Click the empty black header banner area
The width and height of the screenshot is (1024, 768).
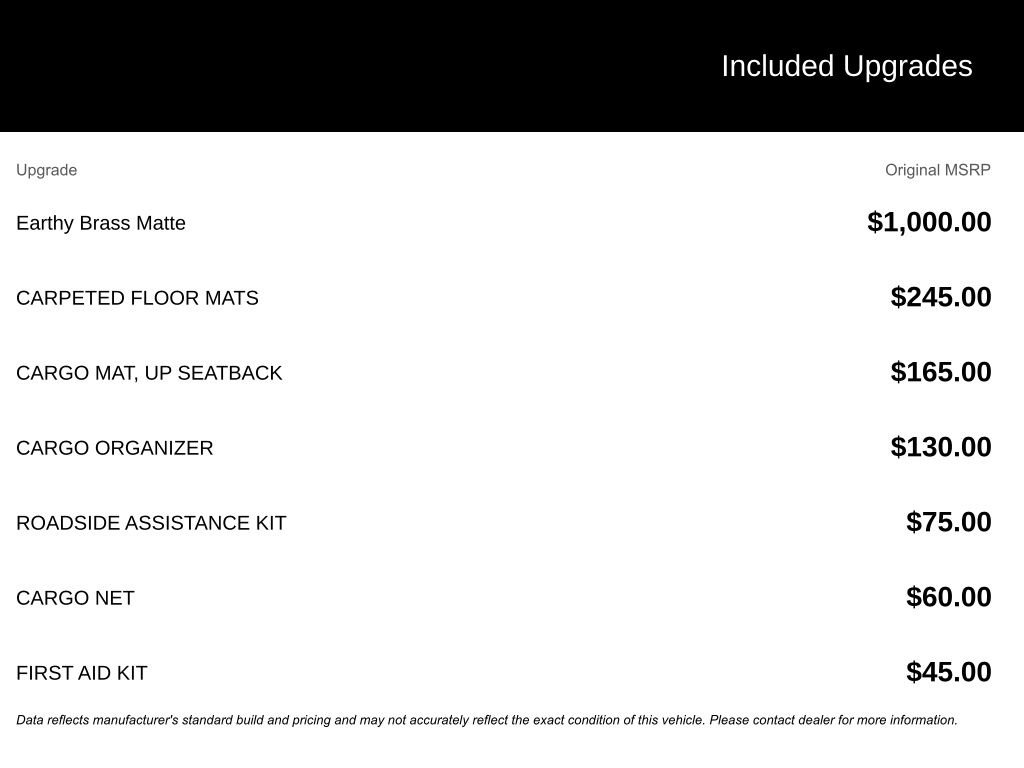[x=300, y=66]
